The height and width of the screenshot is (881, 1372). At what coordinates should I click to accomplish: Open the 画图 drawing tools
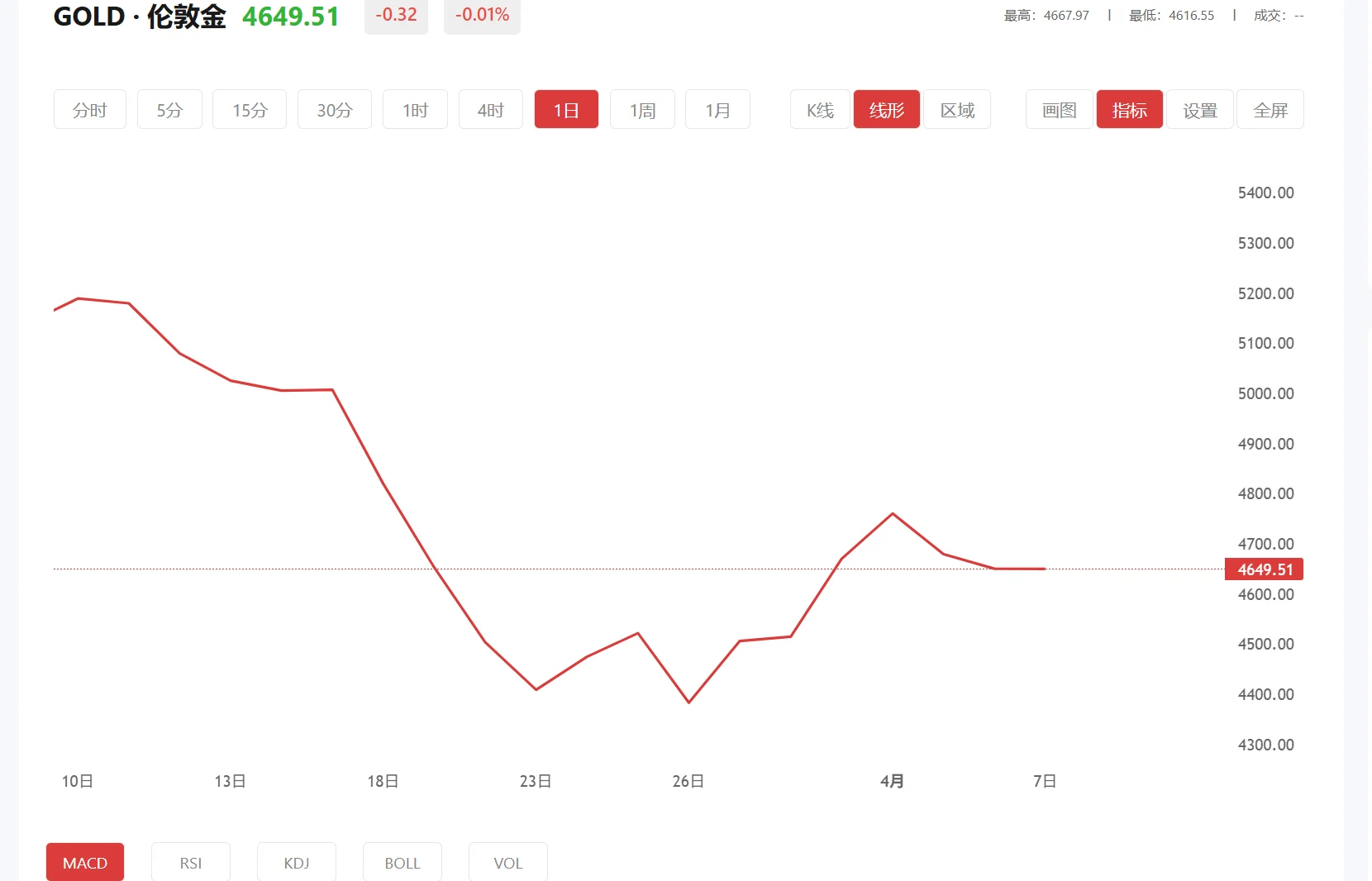pyautogui.click(x=1058, y=109)
